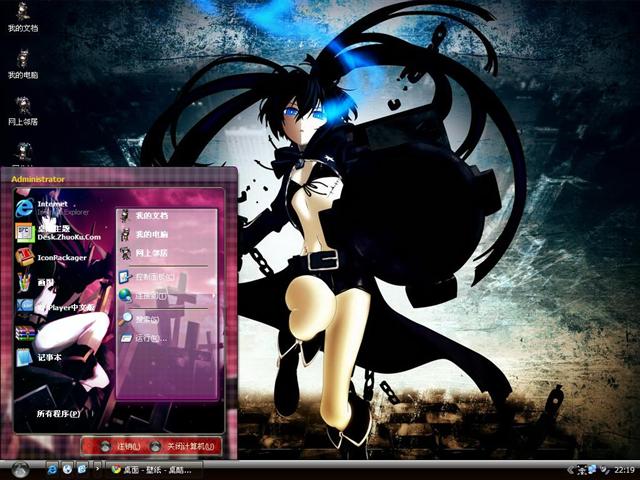Open 我的文档 desktop icon
The width and height of the screenshot is (640, 480).
coord(22,17)
